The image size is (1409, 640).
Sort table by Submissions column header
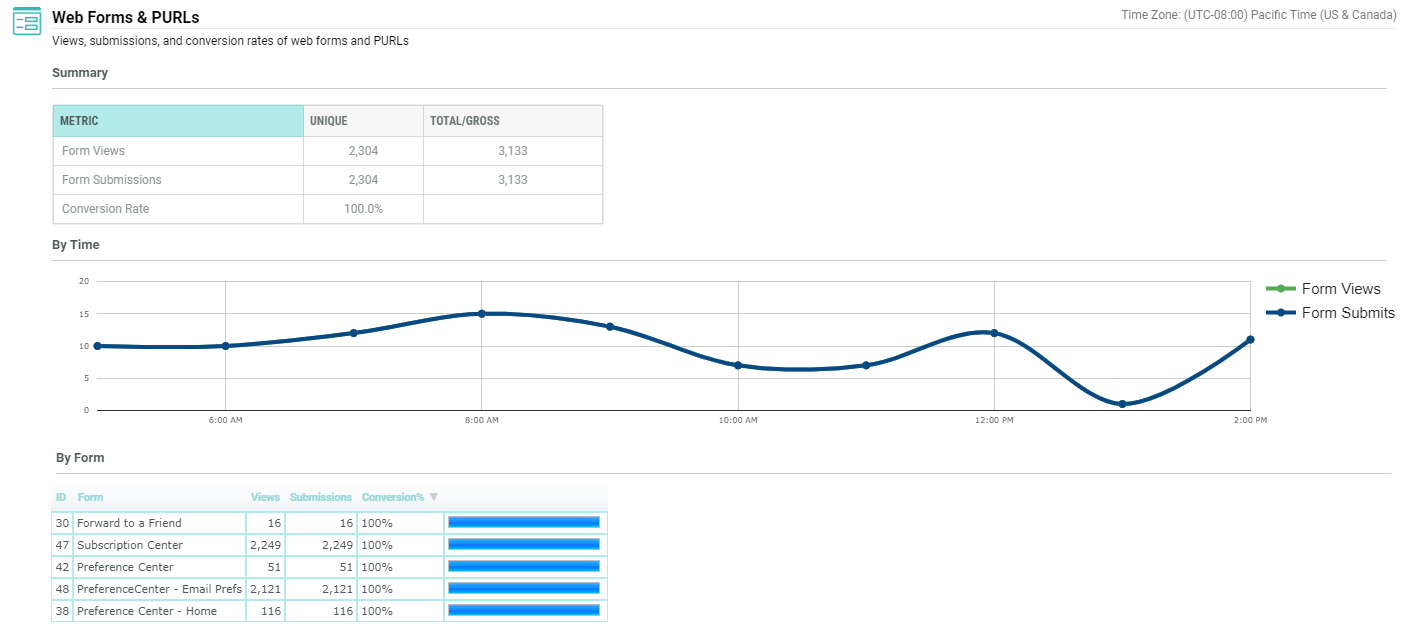point(320,497)
